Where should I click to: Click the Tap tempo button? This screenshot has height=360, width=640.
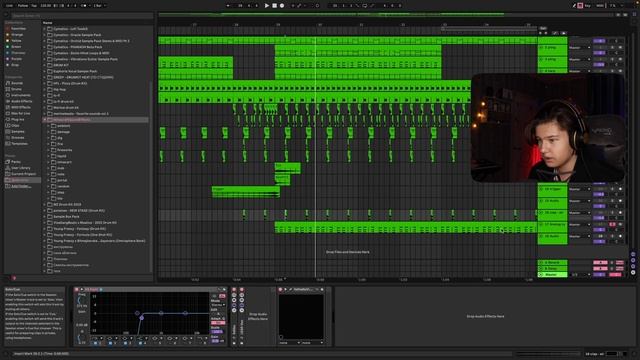34,6
